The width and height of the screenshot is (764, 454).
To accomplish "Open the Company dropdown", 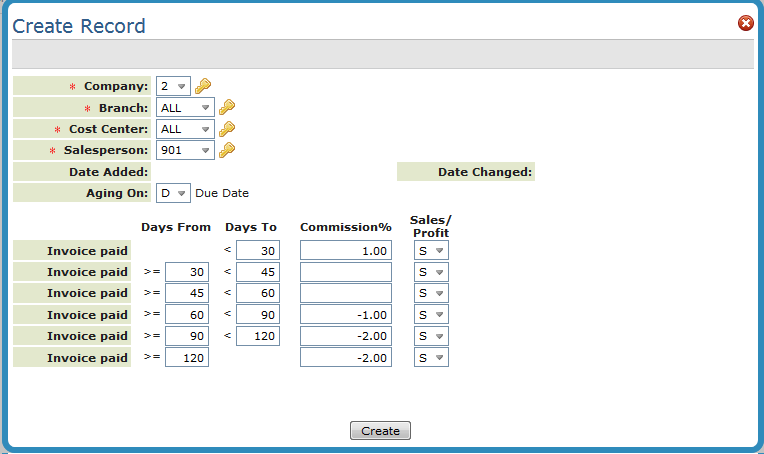I will (x=174, y=86).
